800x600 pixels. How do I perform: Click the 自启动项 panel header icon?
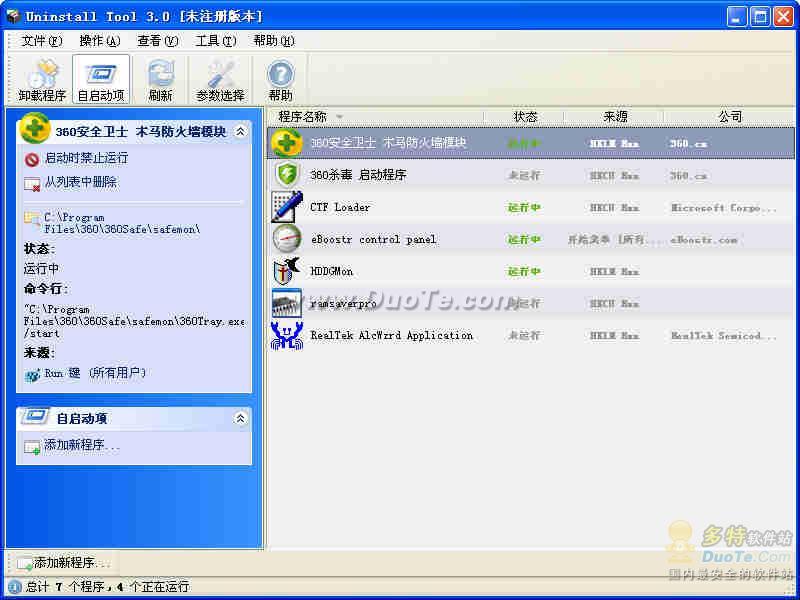coord(35,416)
